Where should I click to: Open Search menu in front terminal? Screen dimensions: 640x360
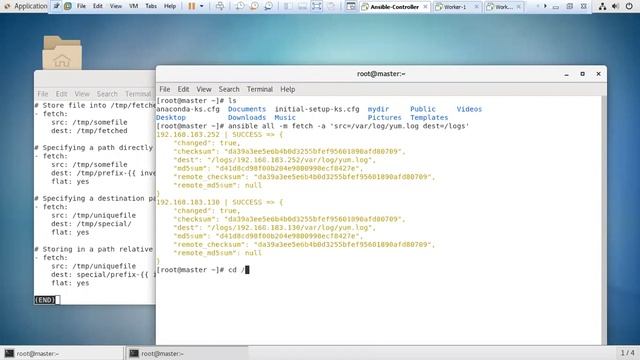coord(229,89)
